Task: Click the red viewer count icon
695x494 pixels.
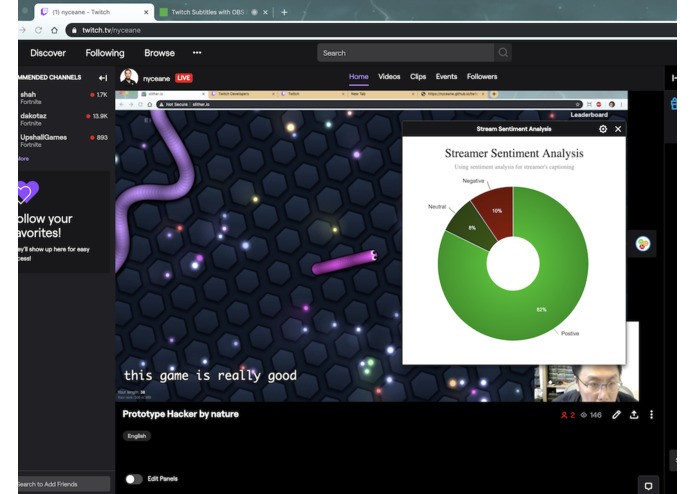Action: (564, 415)
